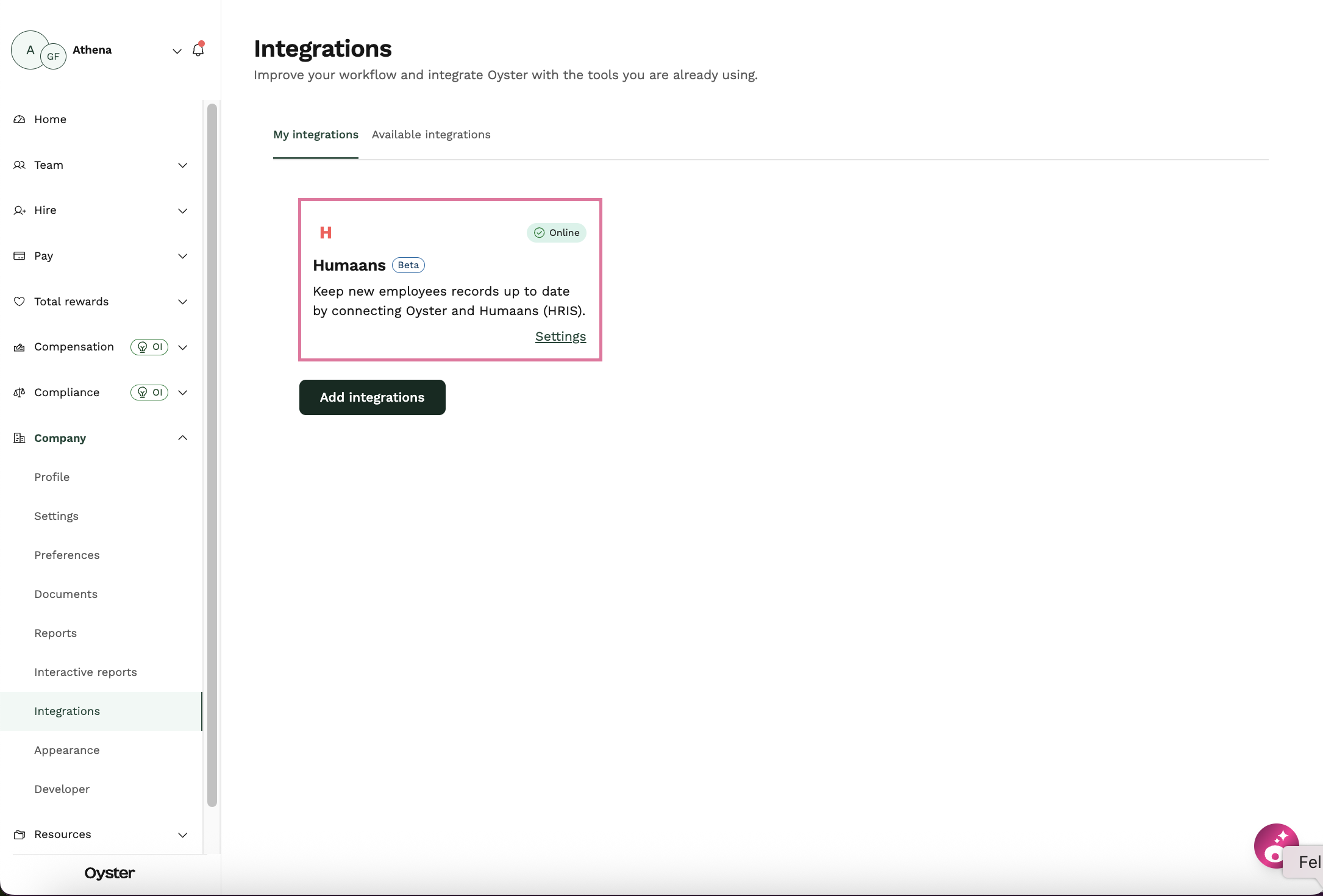Expand the Team menu chevron

(182, 166)
